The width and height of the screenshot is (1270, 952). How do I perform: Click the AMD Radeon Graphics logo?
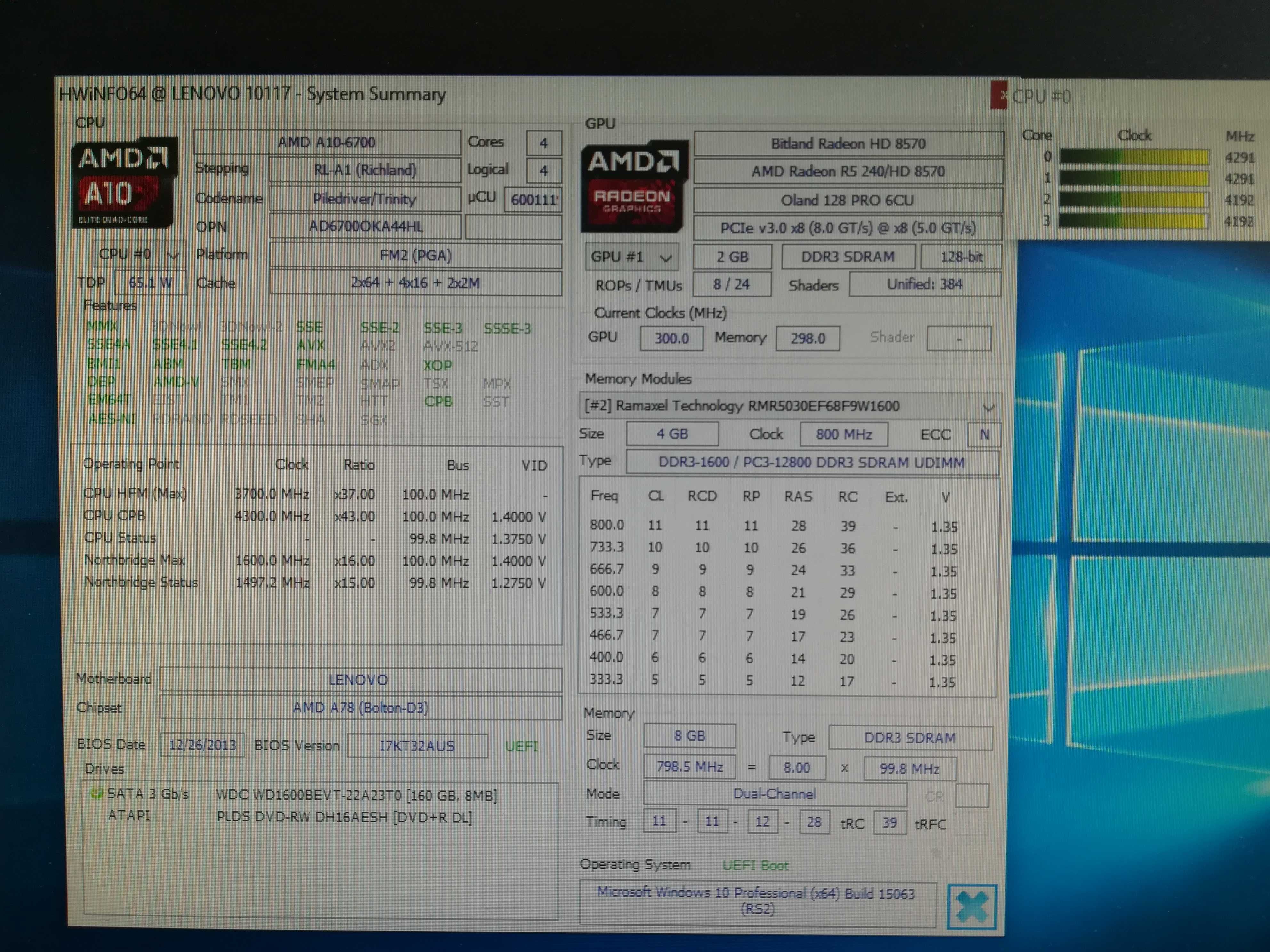pos(634,186)
